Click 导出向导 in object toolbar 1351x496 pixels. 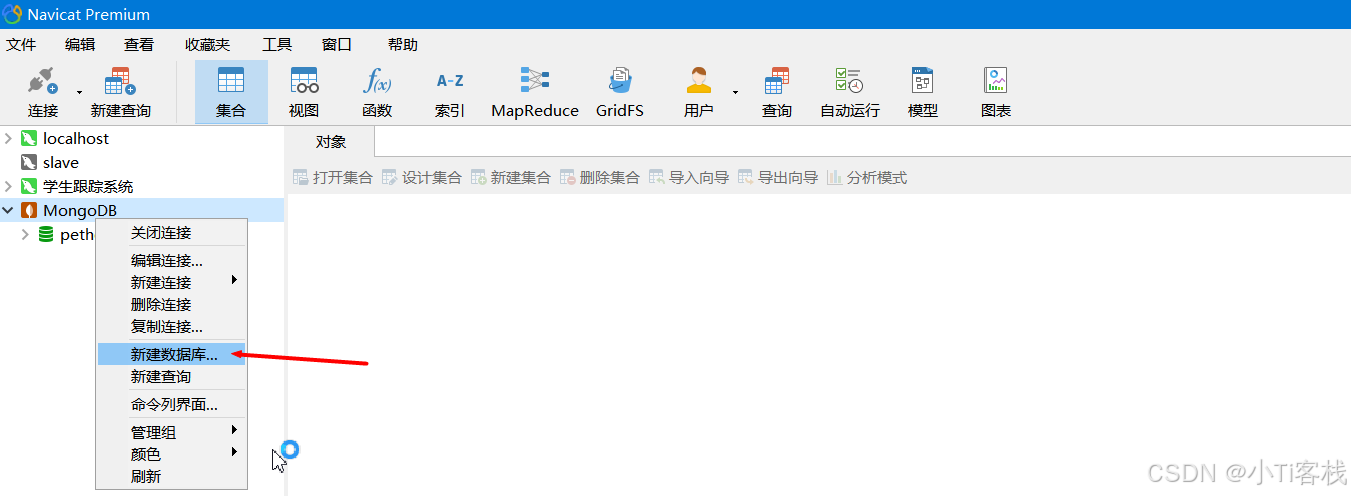coord(777,178)
